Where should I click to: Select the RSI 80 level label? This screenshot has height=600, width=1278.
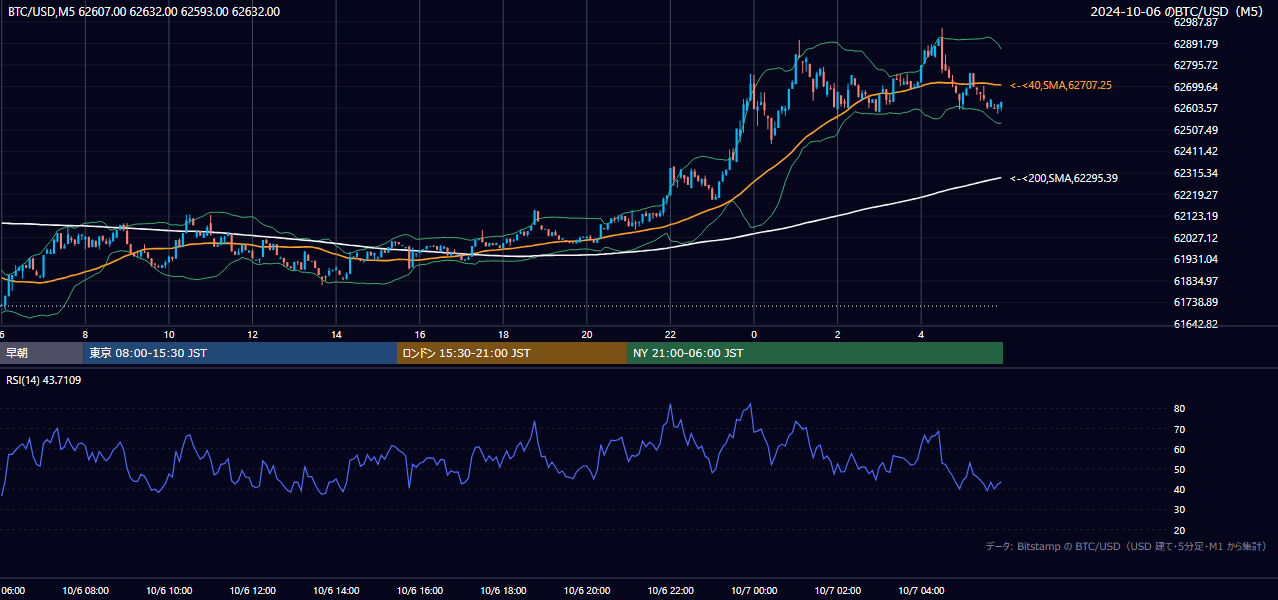point(1179,409)
